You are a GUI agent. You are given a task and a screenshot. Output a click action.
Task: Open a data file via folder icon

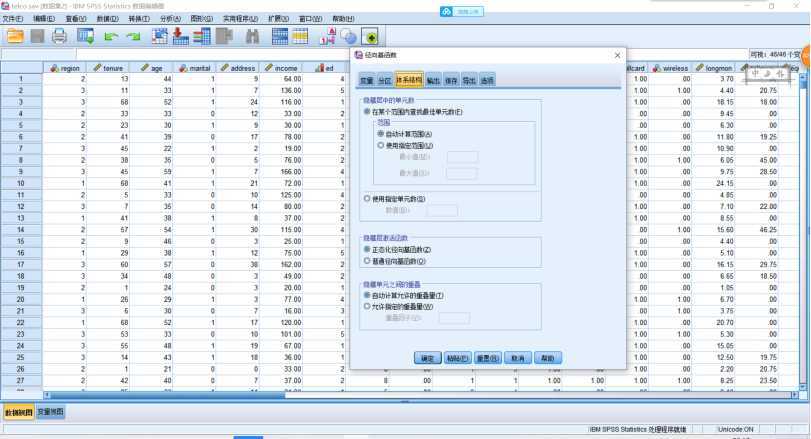pyautogui.click(x=15, y=36)
